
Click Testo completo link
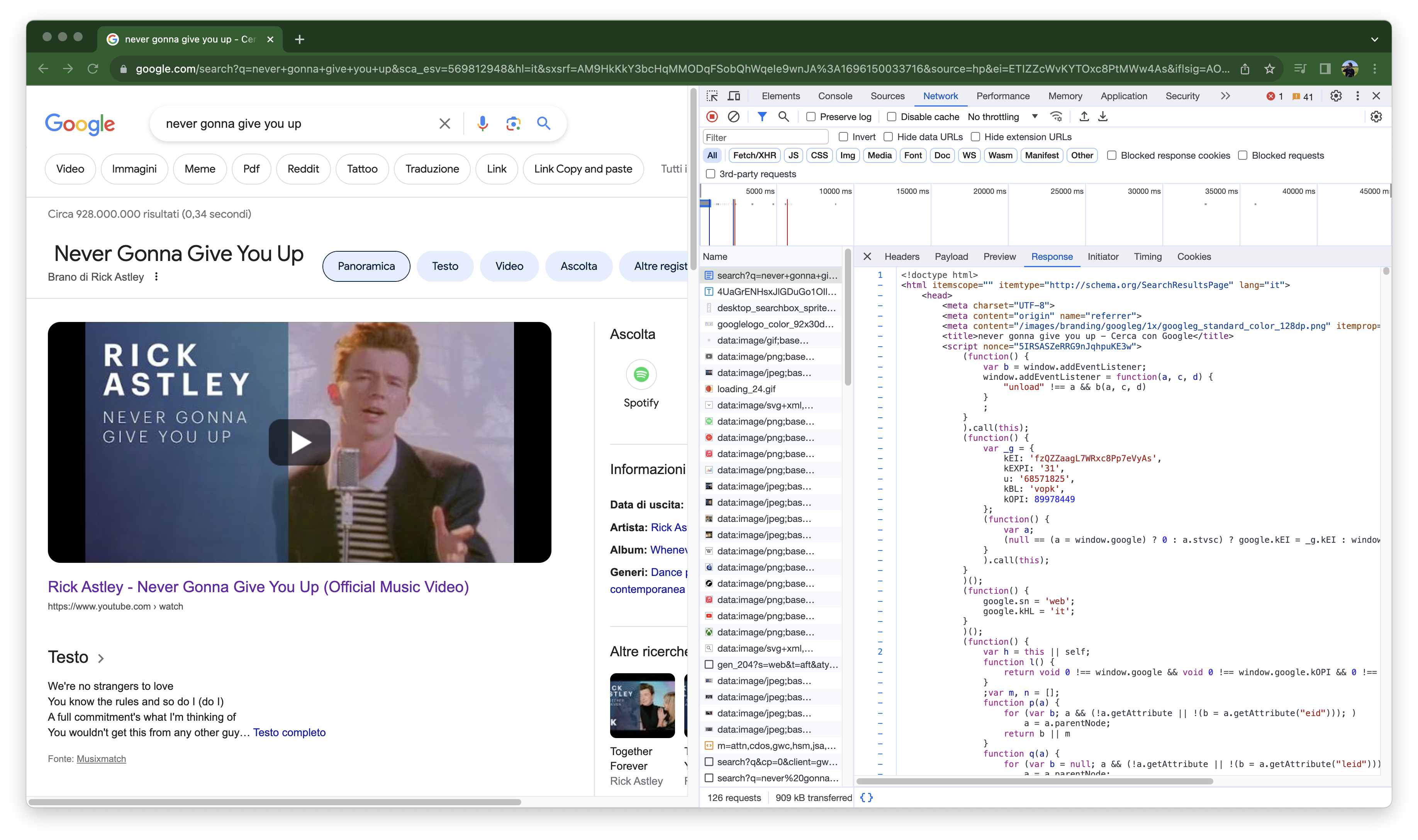coord(289,732)
